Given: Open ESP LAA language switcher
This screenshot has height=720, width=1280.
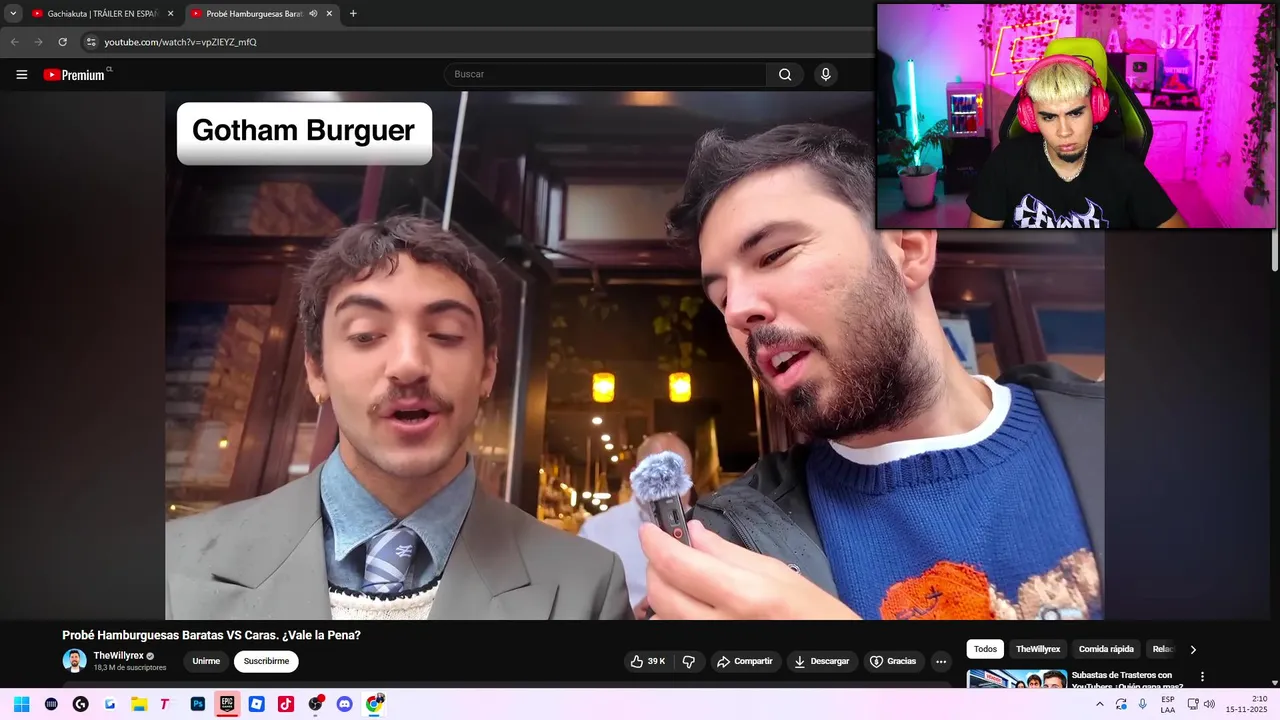Looking at the screenshot, I should (1168, 704).
